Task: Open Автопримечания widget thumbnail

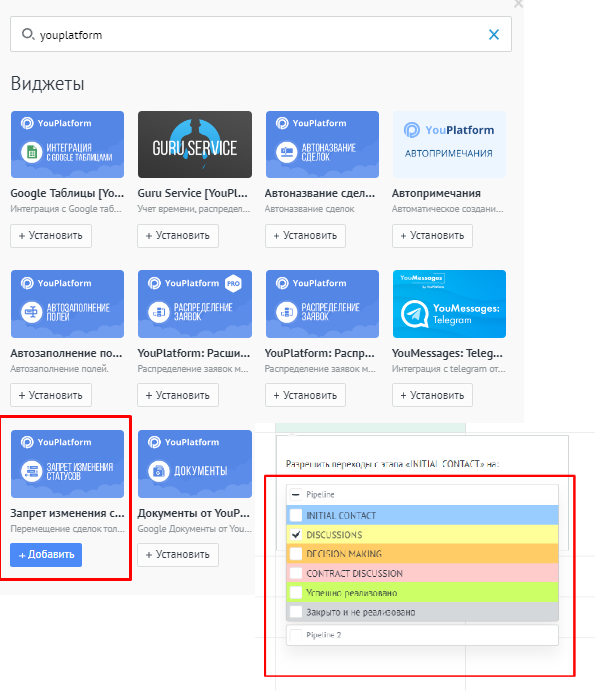Action: [x=449, y=144]
